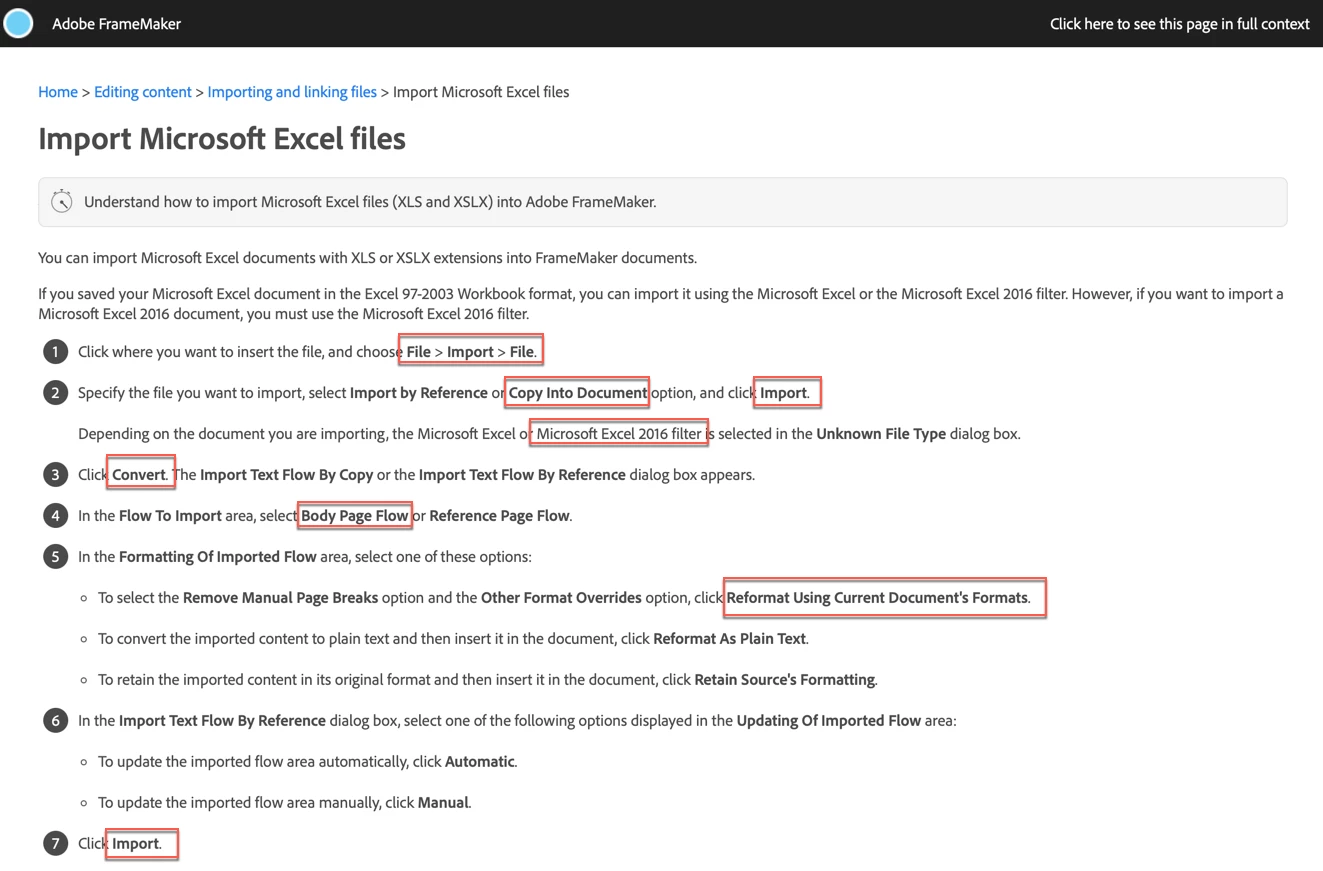Click the 'Reference Page Flow' bold text
1323x871 pixels.
click(500, 516)
